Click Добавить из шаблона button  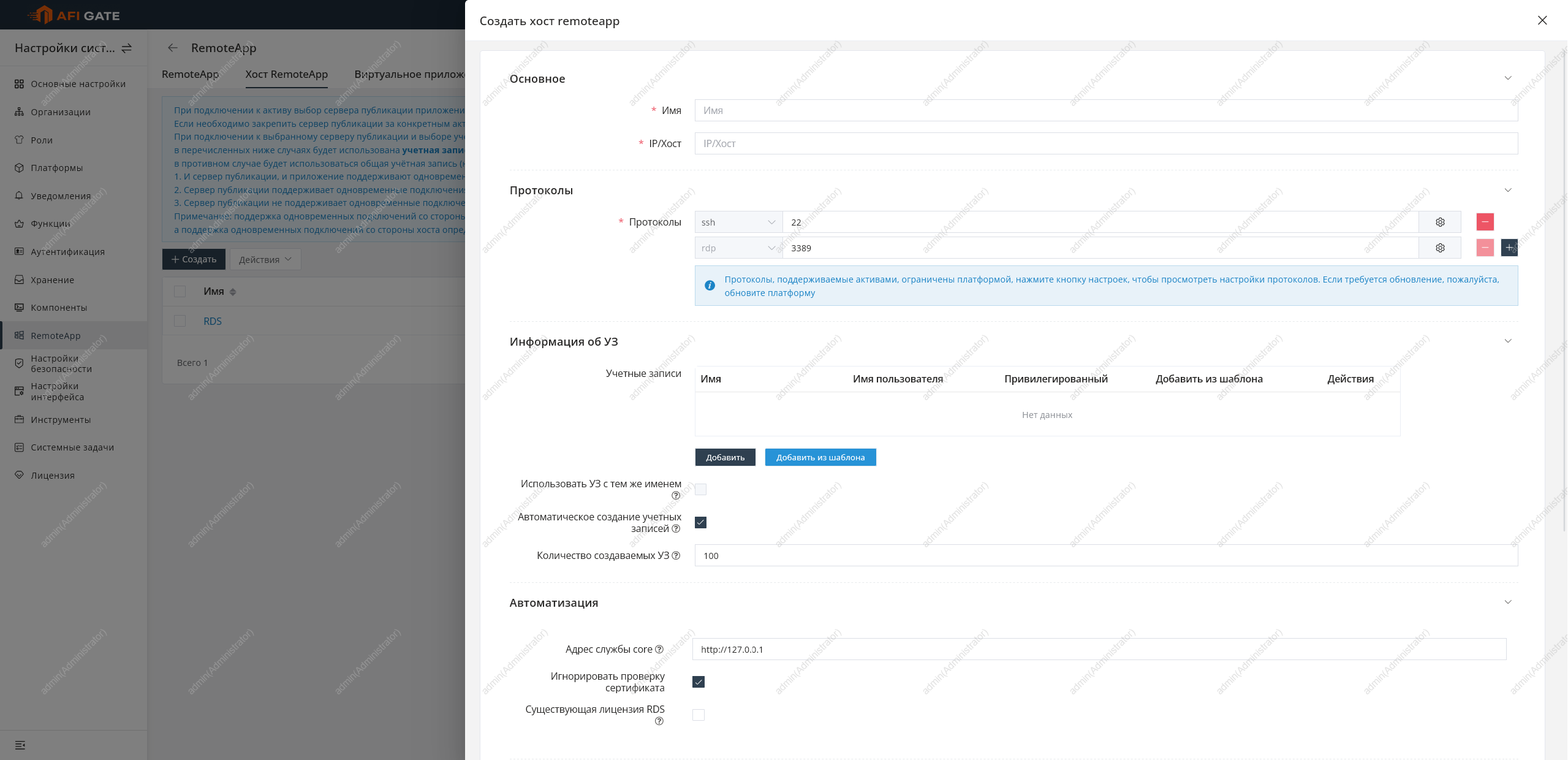point(820,457)
